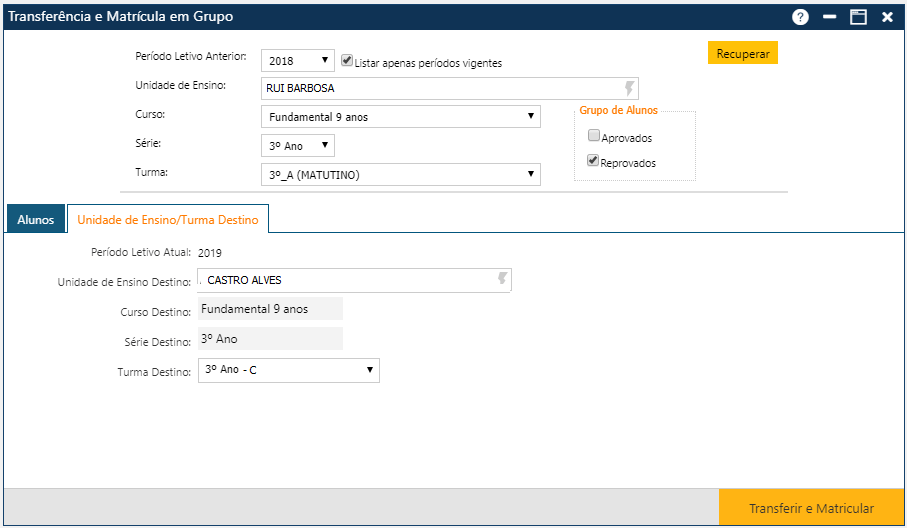This screenshot has height=528, width=907.
Task: Uncheck the Reprovados checkbox
Action: pos(594,161)
